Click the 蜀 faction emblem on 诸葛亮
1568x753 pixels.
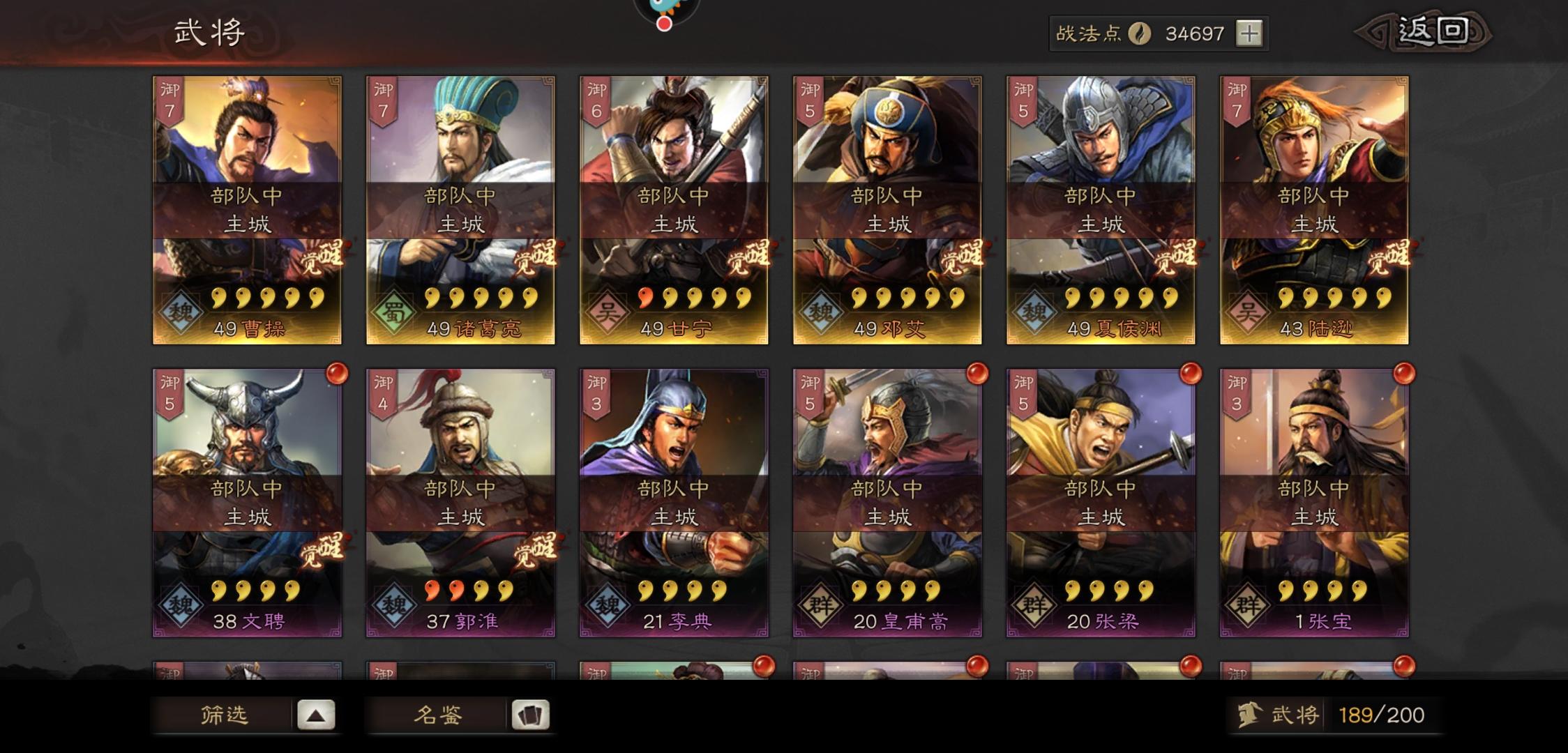[394, 312]
